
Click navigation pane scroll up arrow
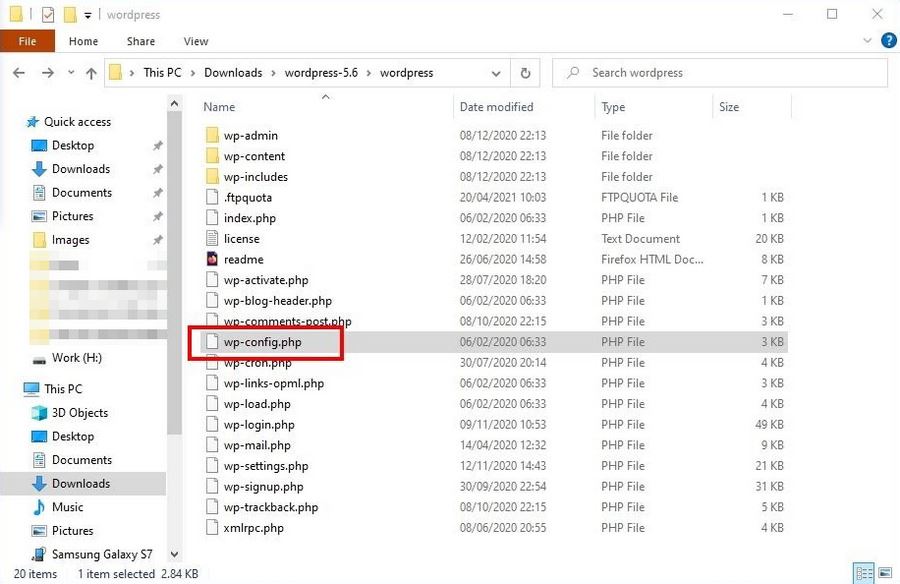[174, 104]
